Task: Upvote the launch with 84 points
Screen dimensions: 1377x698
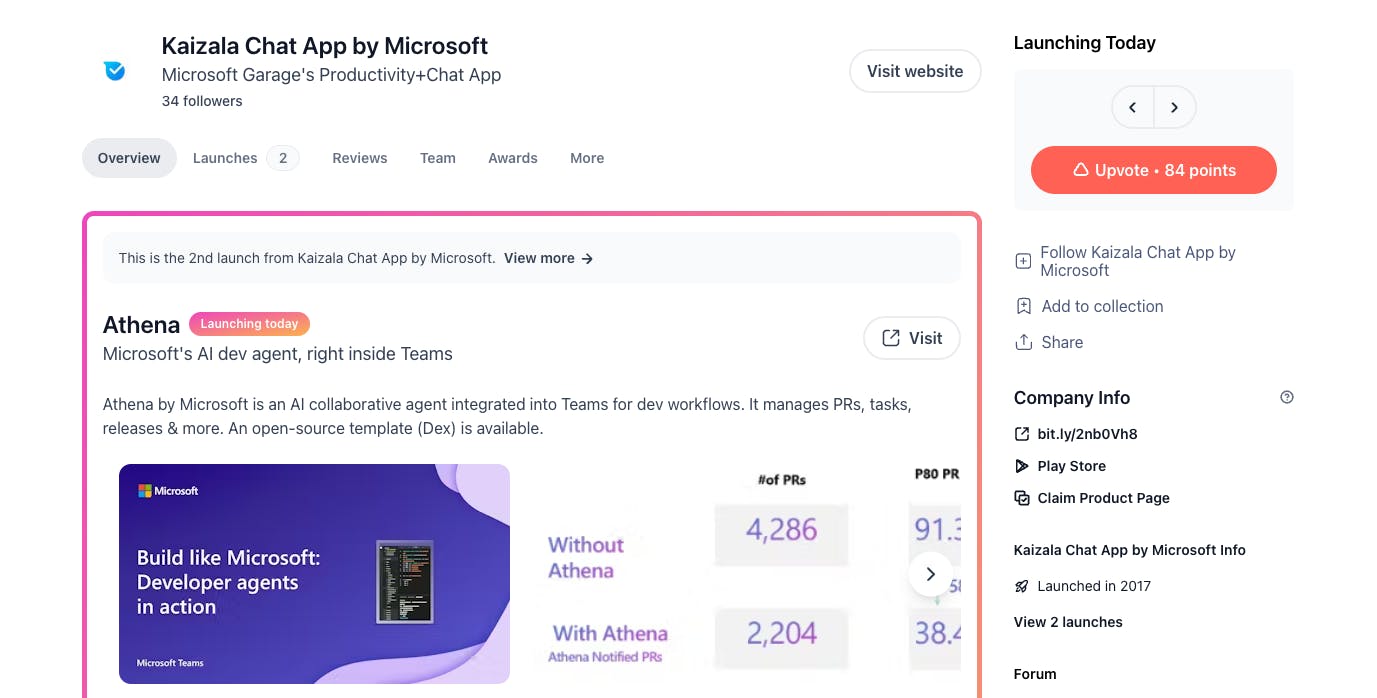Action: coord(1154,170)
